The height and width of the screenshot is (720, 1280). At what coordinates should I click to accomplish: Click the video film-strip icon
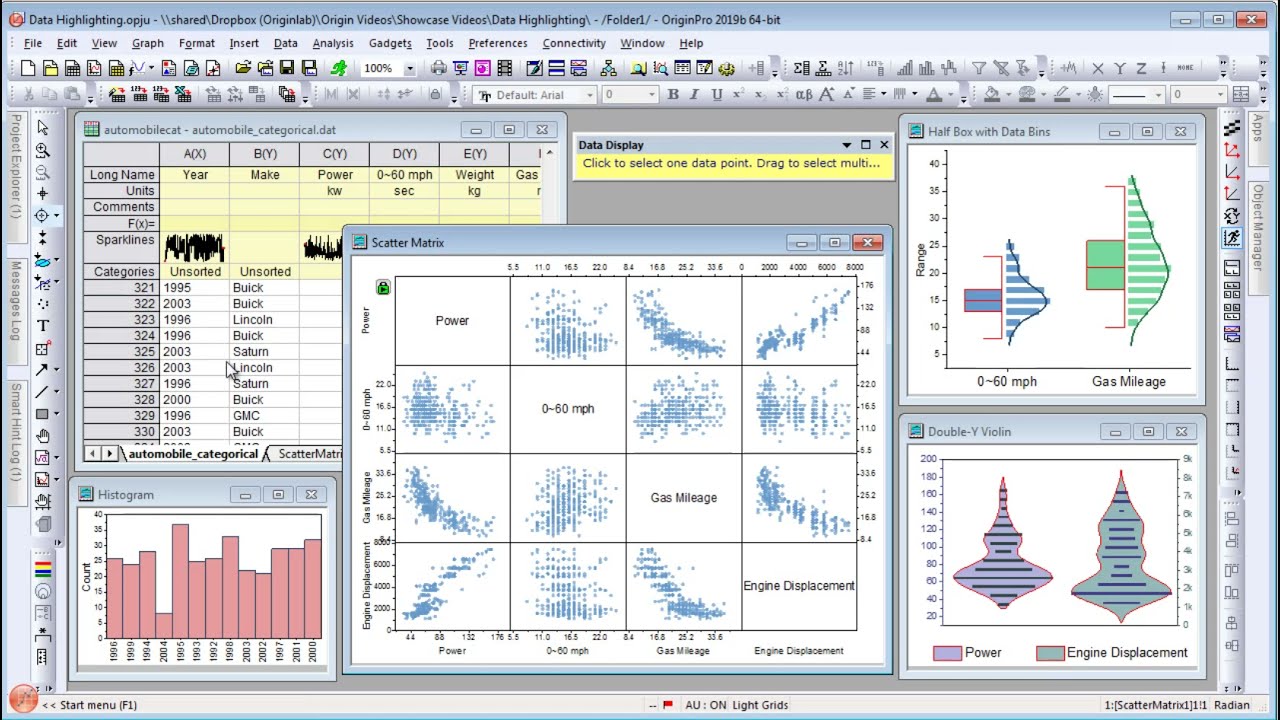pos(506,68)
